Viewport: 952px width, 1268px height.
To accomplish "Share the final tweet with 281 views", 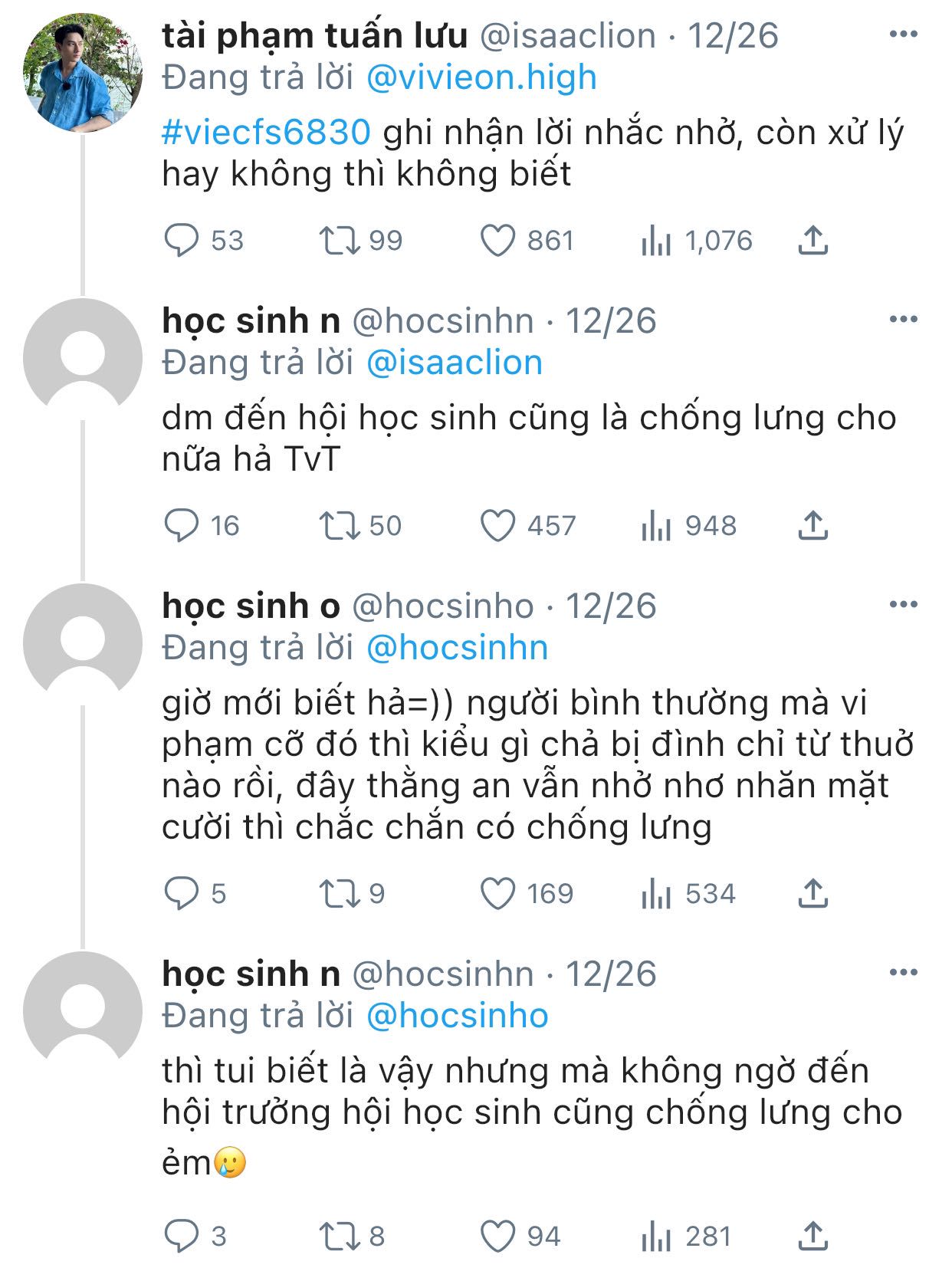I will pyautogui.click(x=812, y=1237).
